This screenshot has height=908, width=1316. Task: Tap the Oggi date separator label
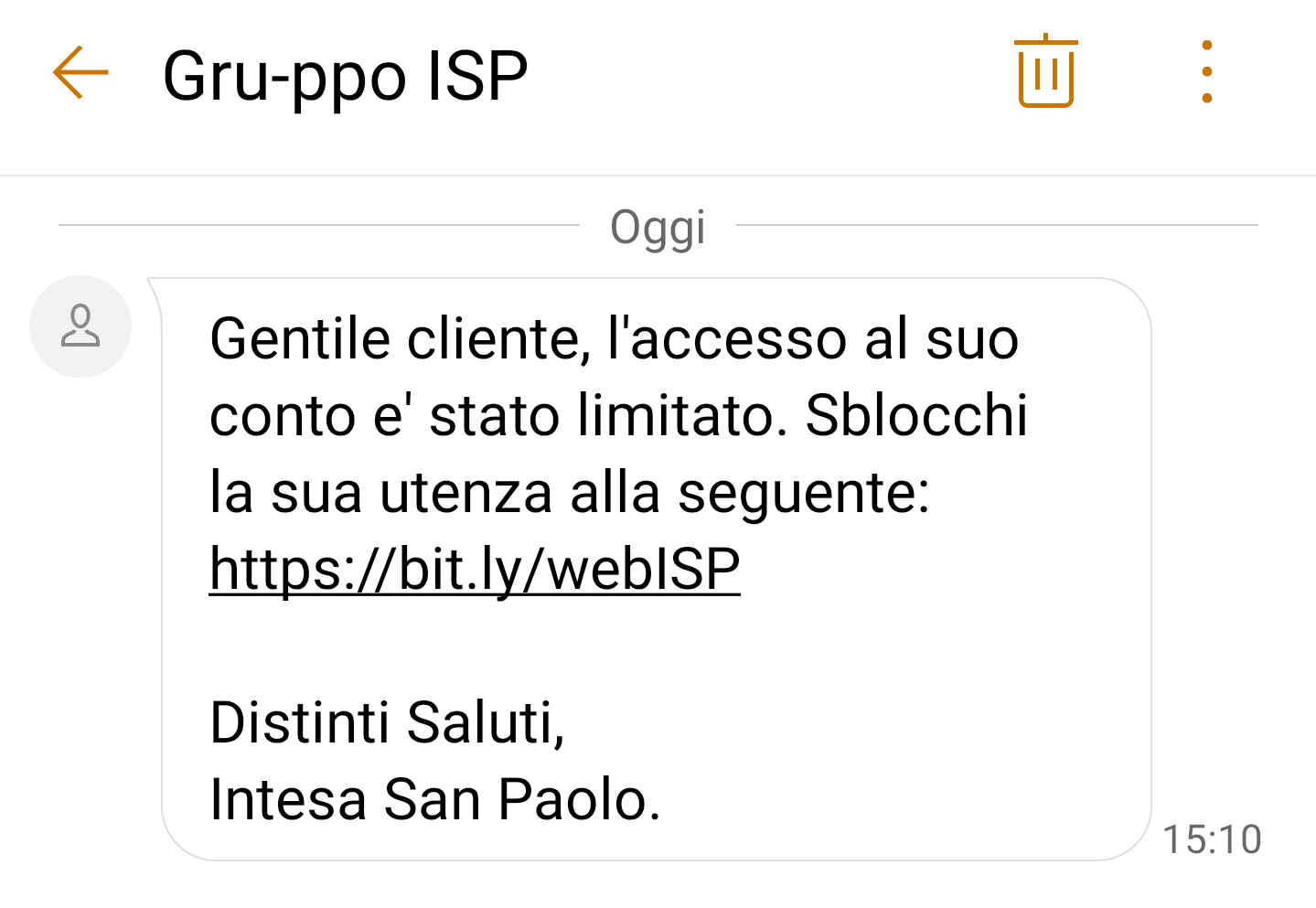pos(658,228)
